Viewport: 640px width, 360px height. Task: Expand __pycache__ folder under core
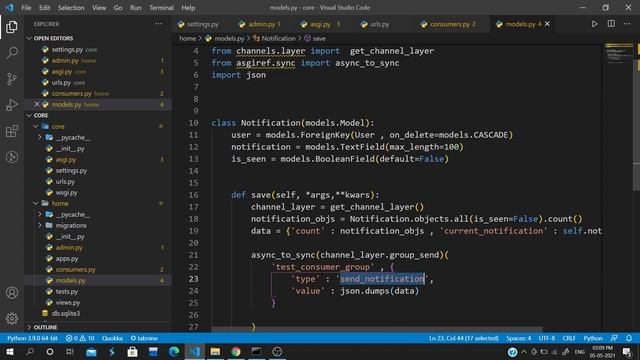pos(40,138)
